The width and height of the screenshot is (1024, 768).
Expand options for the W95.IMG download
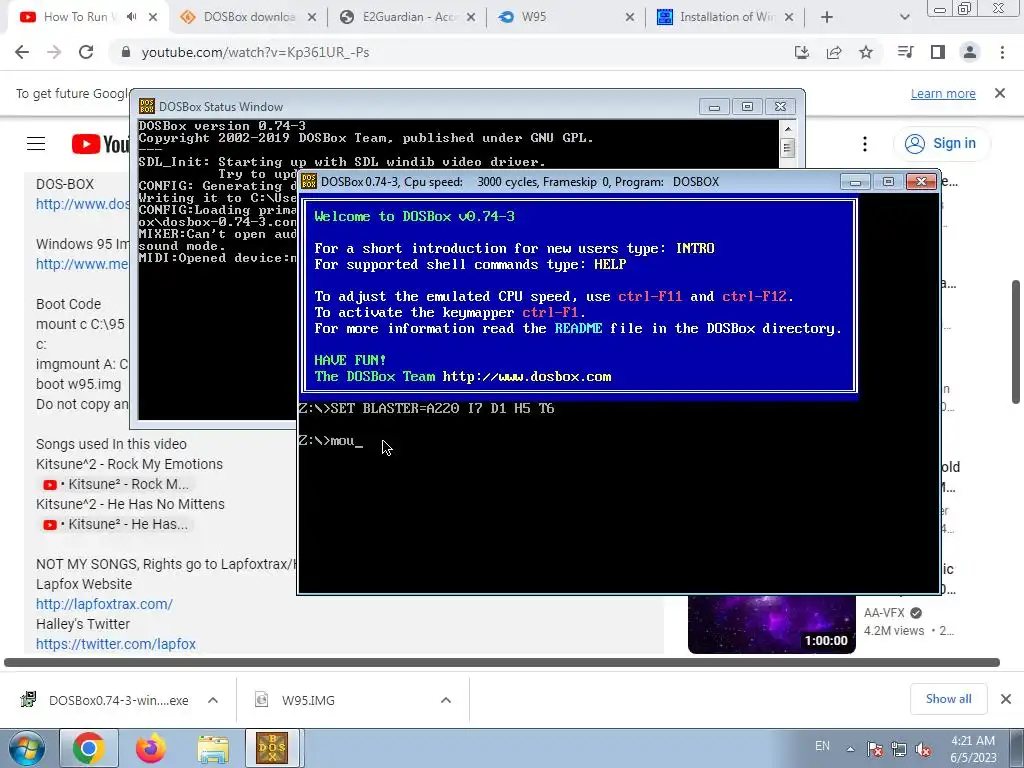pyautogui.click(x=446, y=700)
